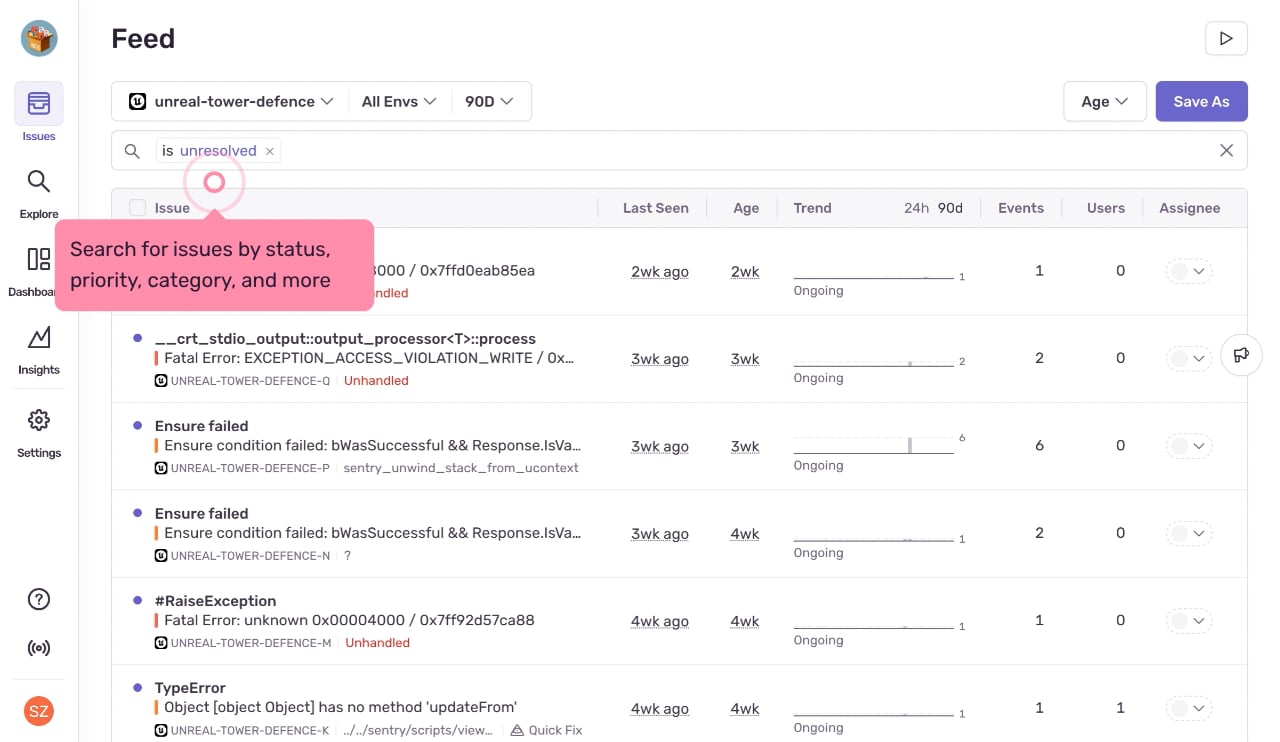Open Insights from sidebar

[x=39, y=350]
